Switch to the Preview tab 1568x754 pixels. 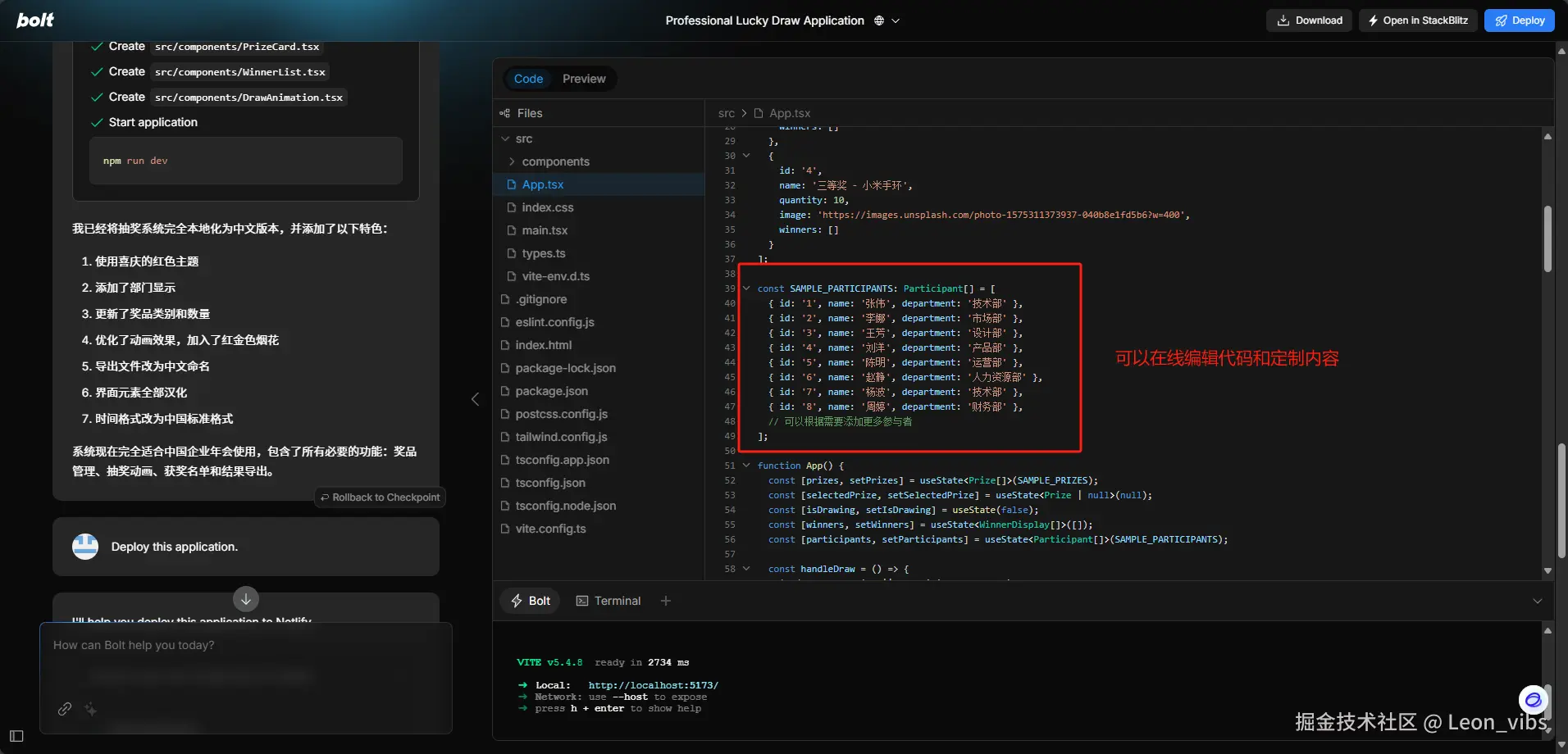(584, 79)
